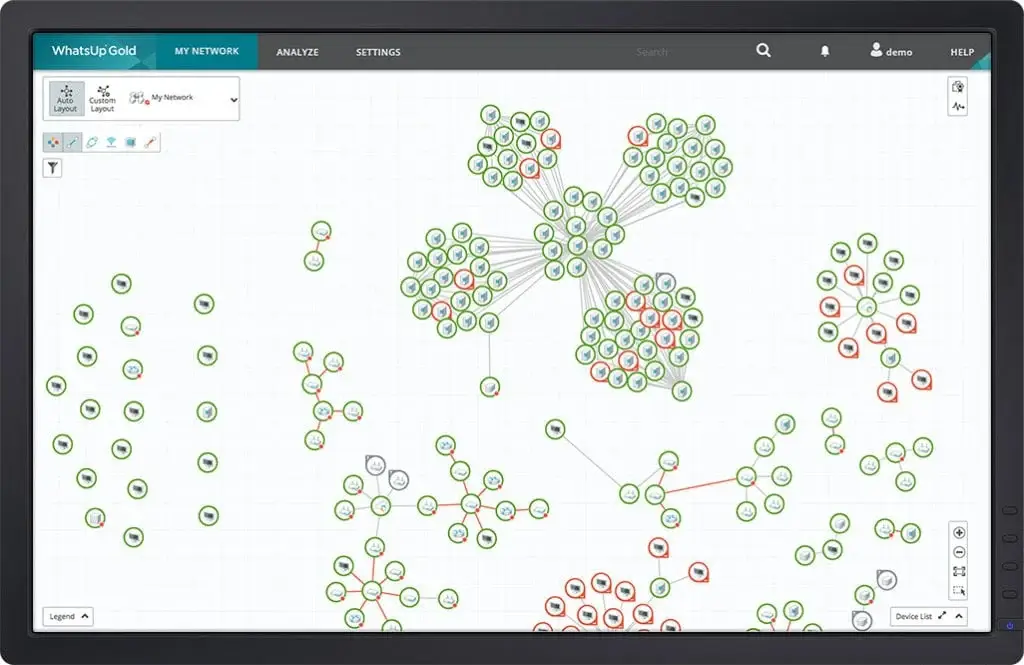
Task: Select the device grouping icon in the map toolbar
Action: (54, 142)
